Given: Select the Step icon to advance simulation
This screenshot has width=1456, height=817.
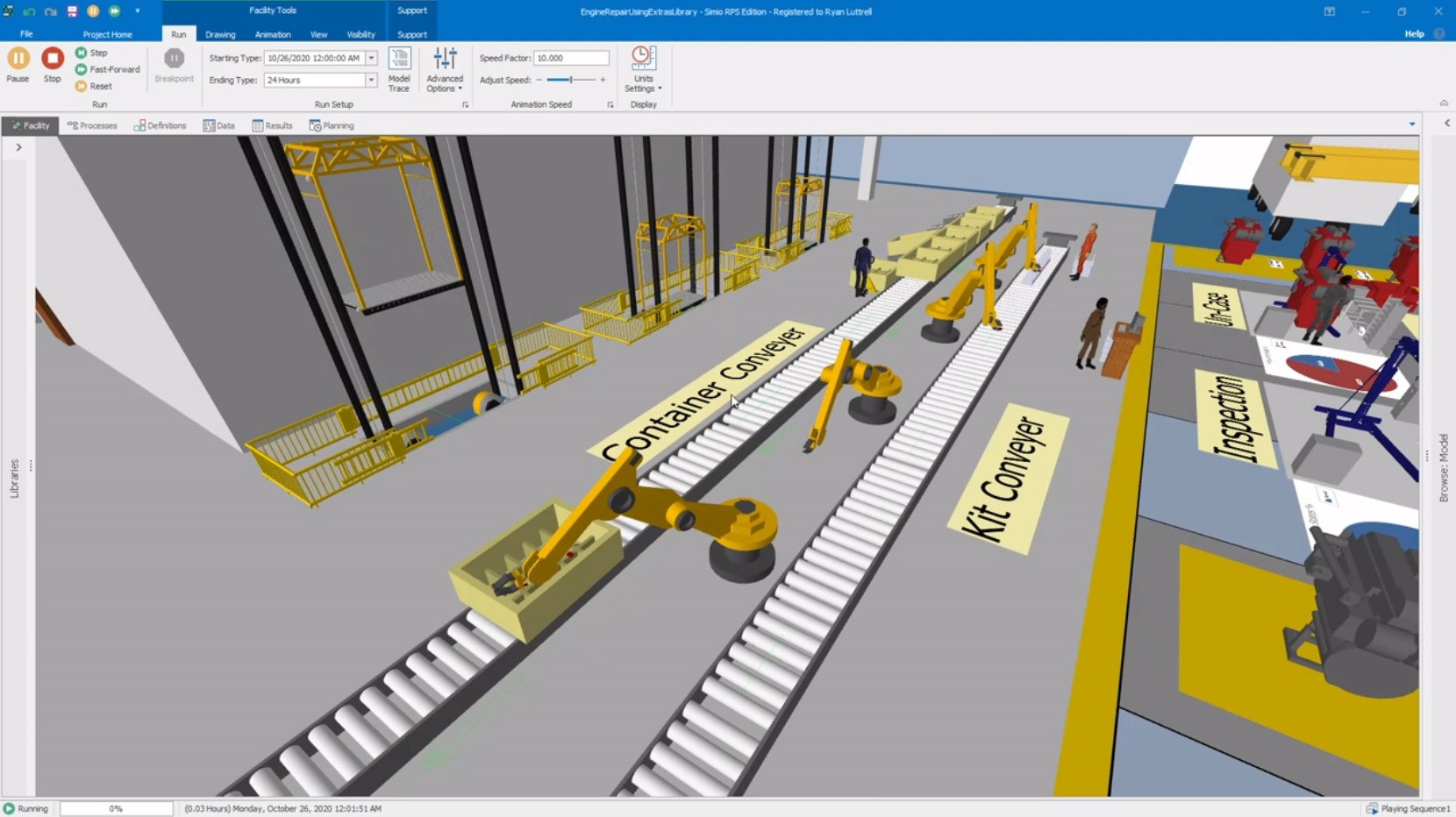Looking at the screenshot, I should 82,53.
